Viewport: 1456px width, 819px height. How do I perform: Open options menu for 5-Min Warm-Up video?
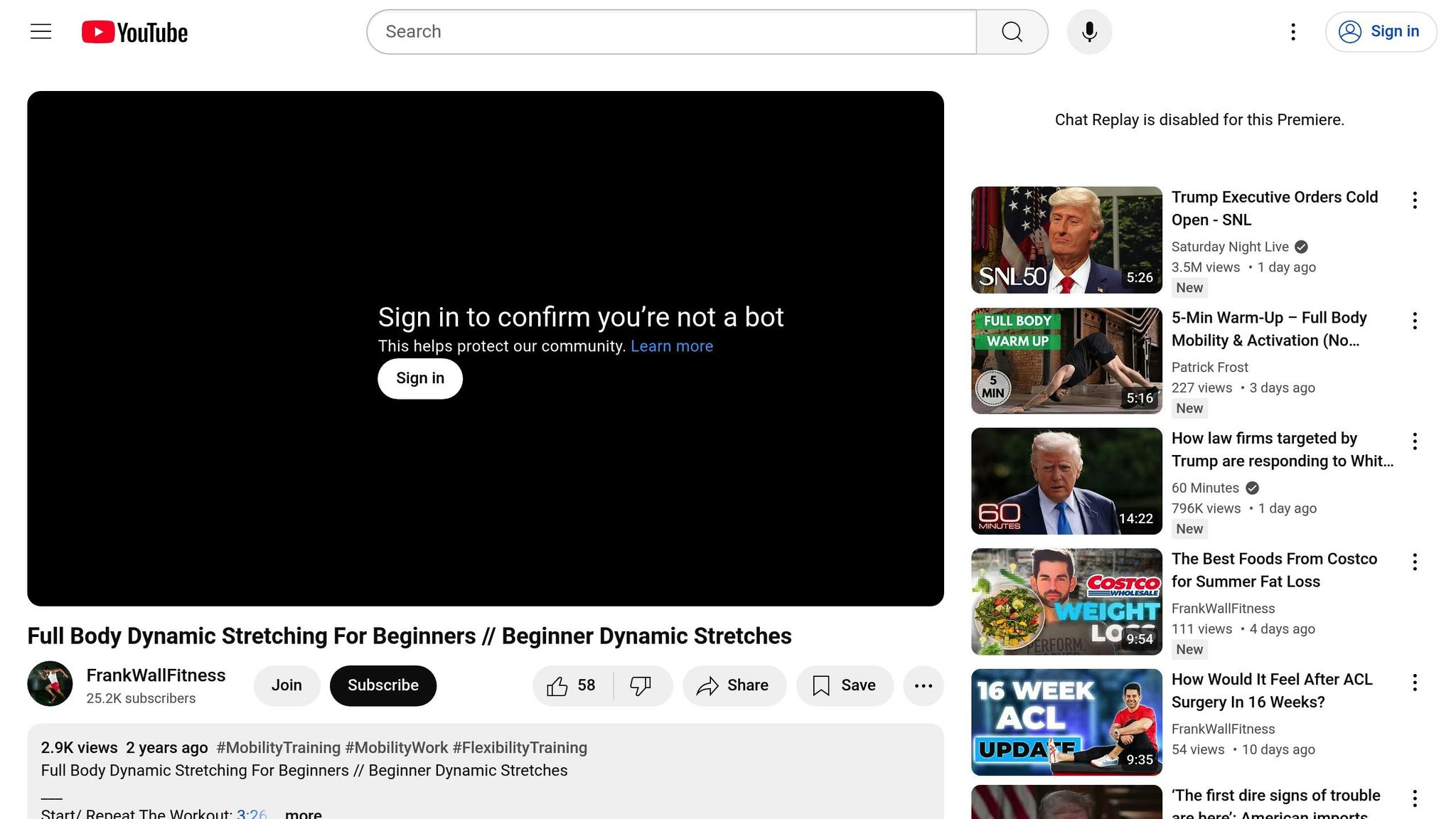(1415, 321)
